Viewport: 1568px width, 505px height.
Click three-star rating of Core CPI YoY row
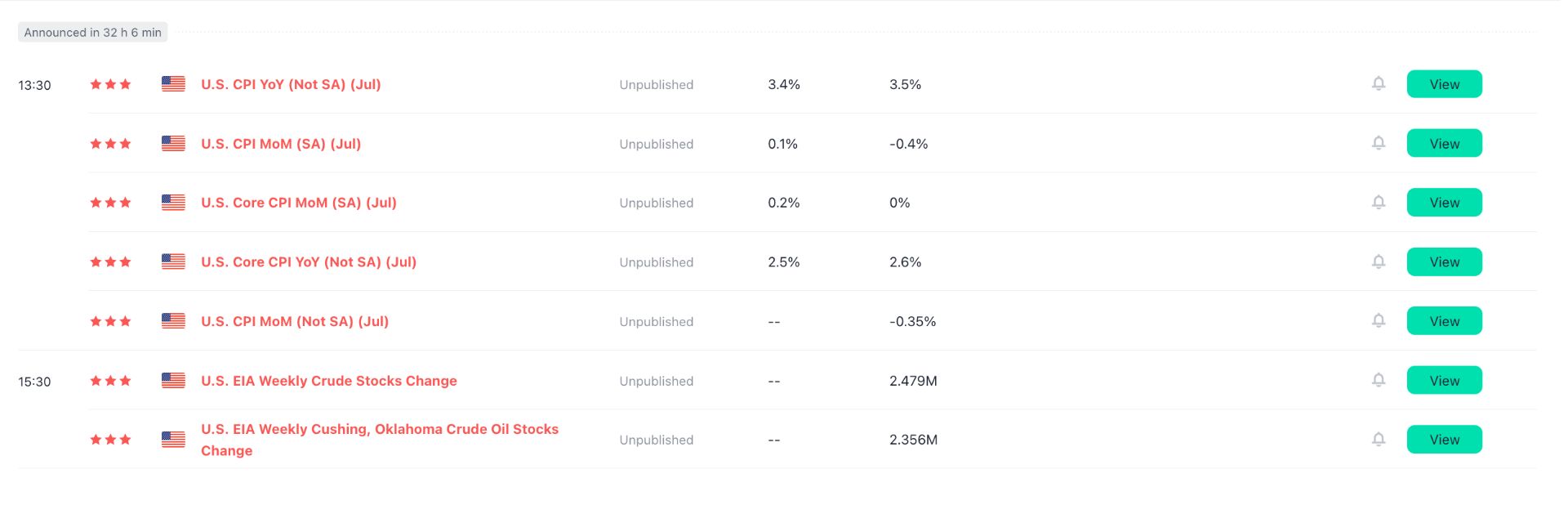click(x=110, y=262)
